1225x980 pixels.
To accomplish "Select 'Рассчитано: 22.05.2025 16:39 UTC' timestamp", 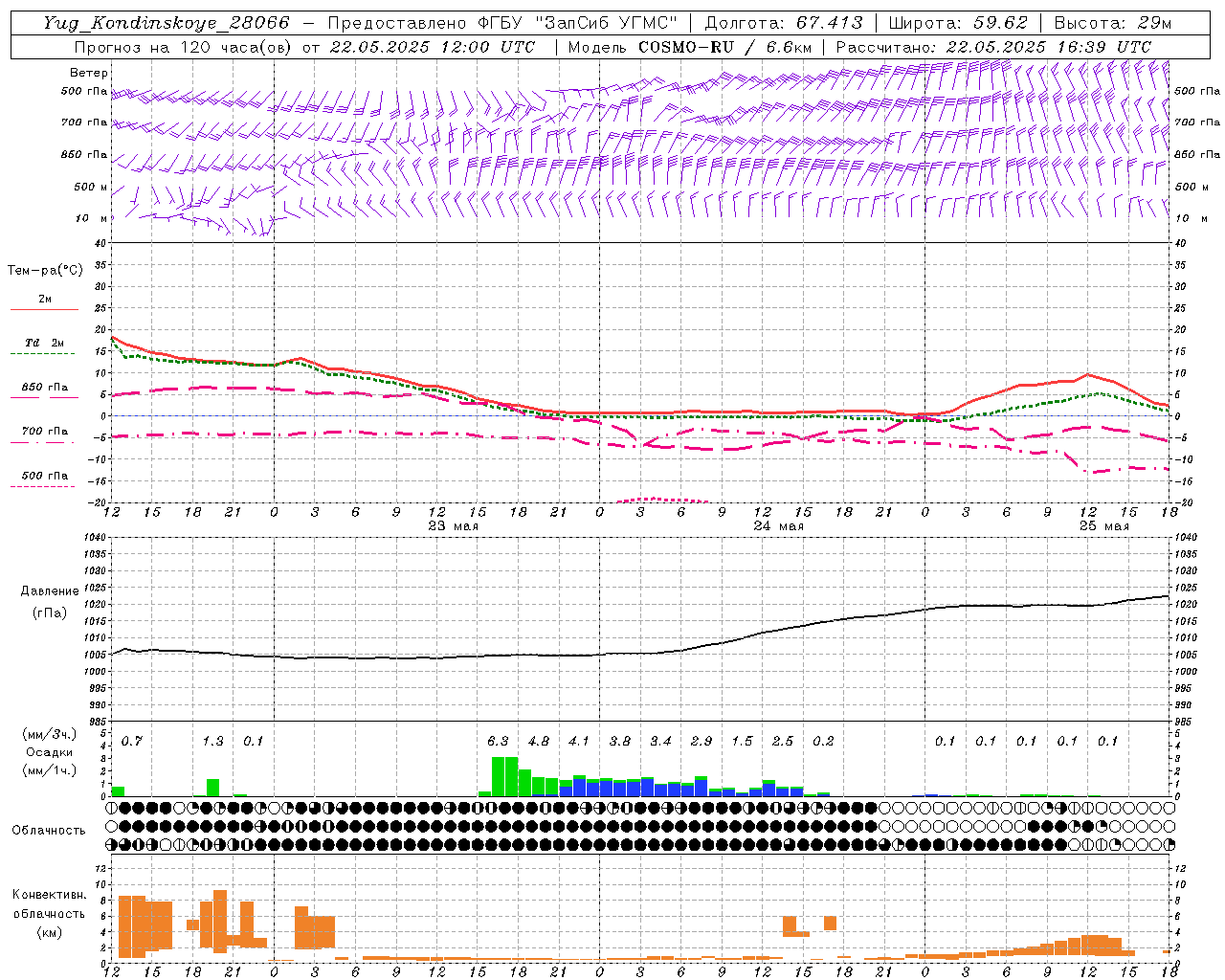I will [993, 47].
